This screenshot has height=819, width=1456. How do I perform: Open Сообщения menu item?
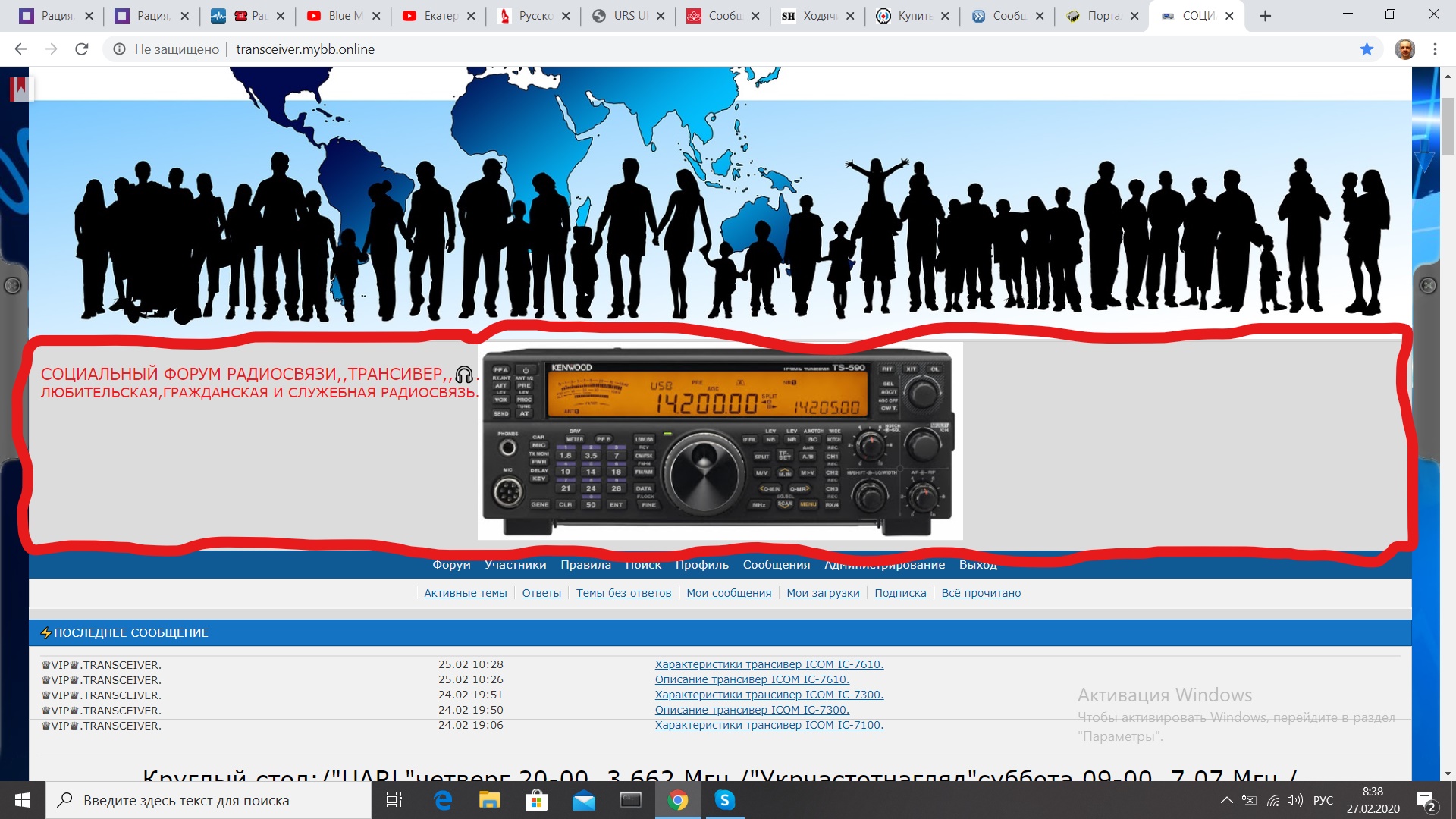(777, 565)
